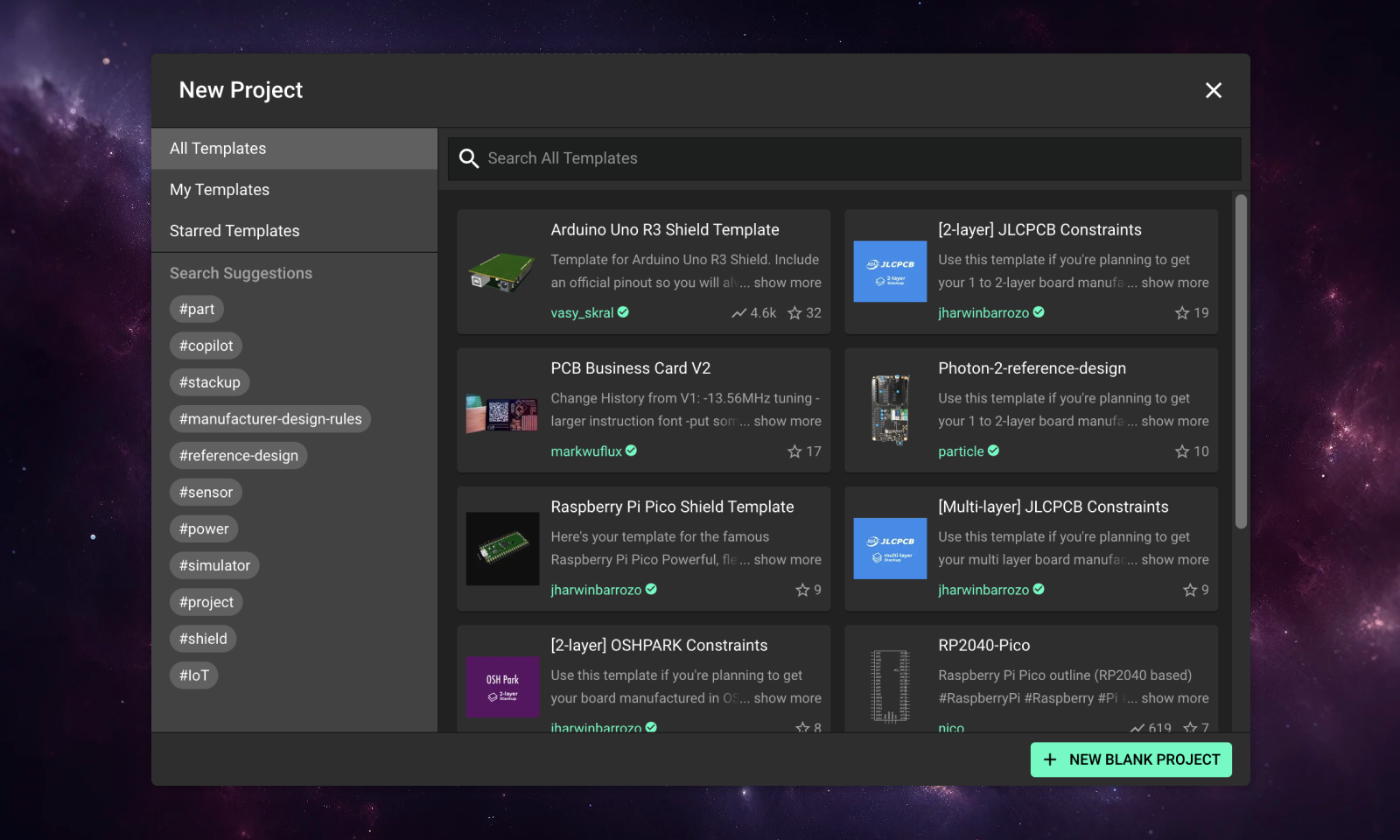Select the #shield suggestion tag
Screen dimensions: 1400x840
pyautogui.click(x=203, y=640)
